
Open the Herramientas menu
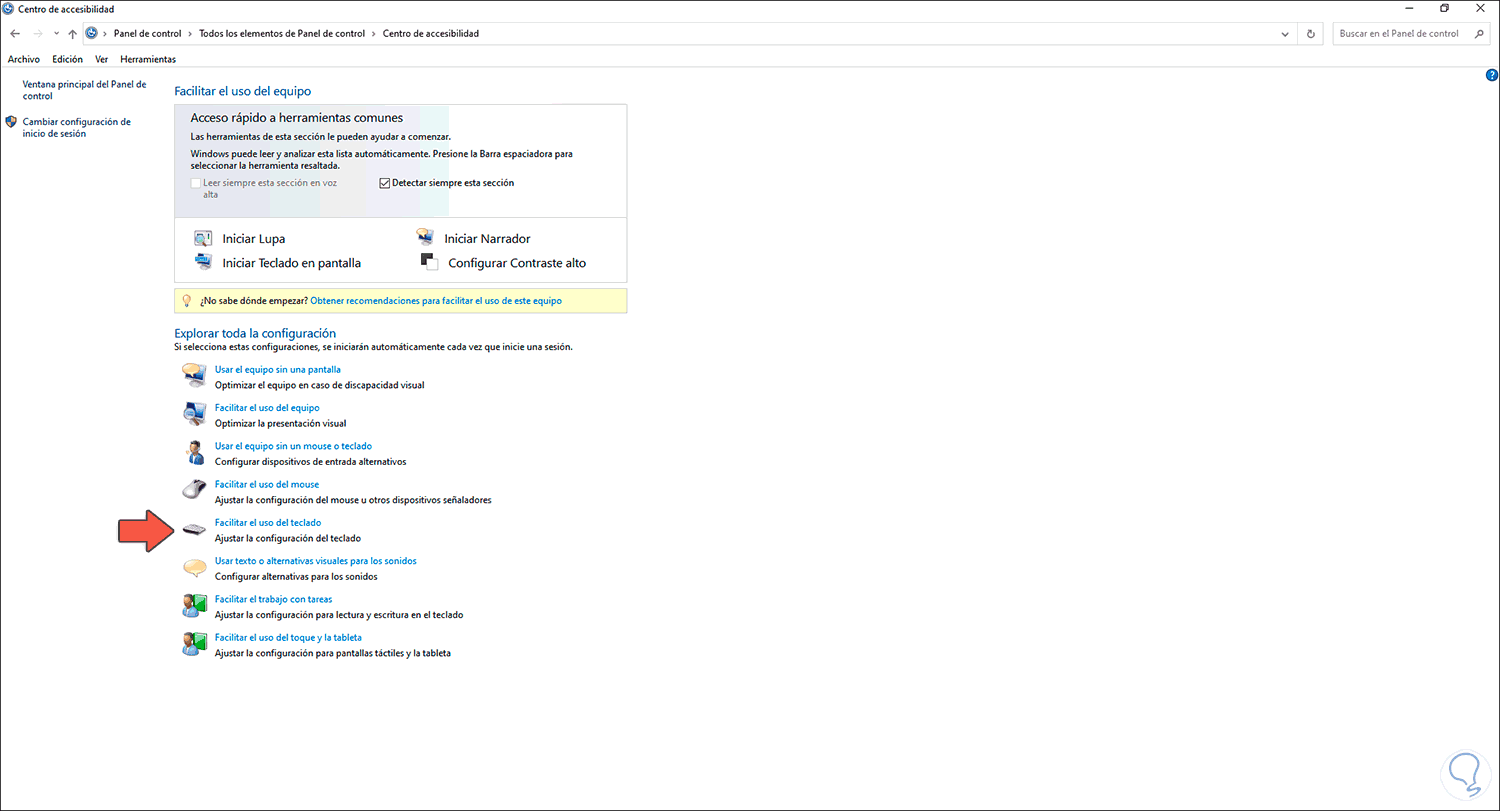[x=148, y=59]
